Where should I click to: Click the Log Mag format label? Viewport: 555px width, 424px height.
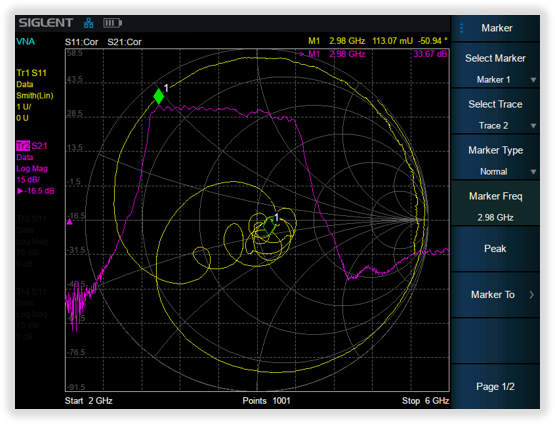click(32, 168)
